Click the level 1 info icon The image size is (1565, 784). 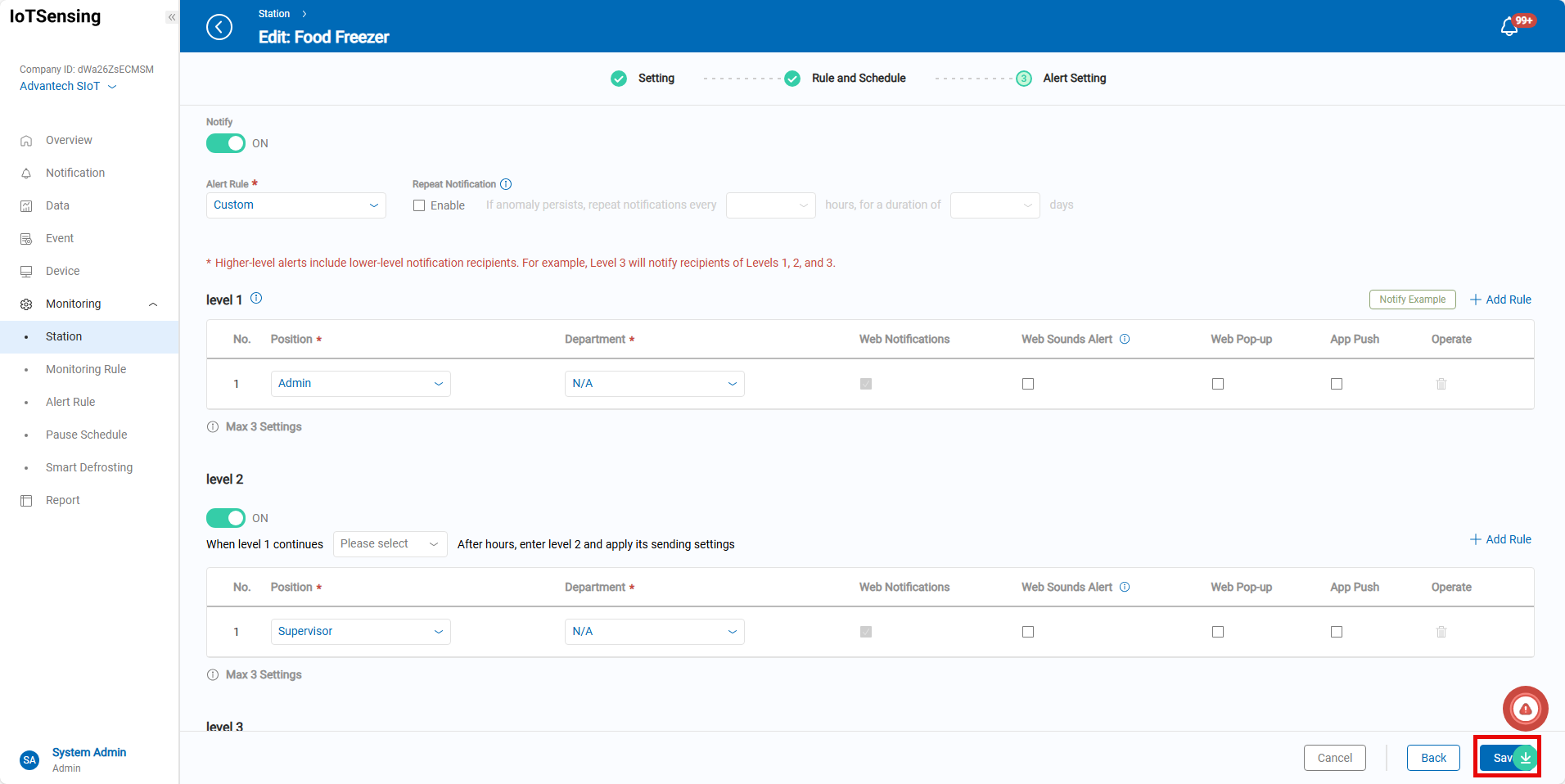pyautogui.click(x=256, y=299)
